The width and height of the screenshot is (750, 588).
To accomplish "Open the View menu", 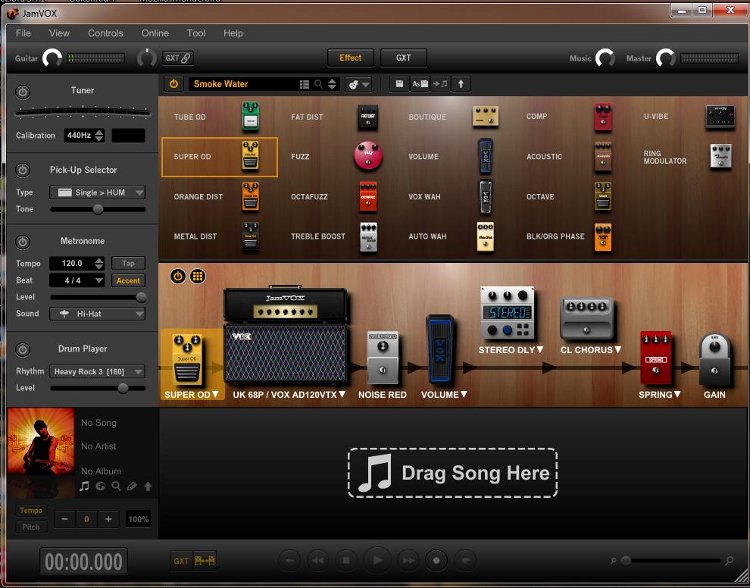I will (59, 33).
